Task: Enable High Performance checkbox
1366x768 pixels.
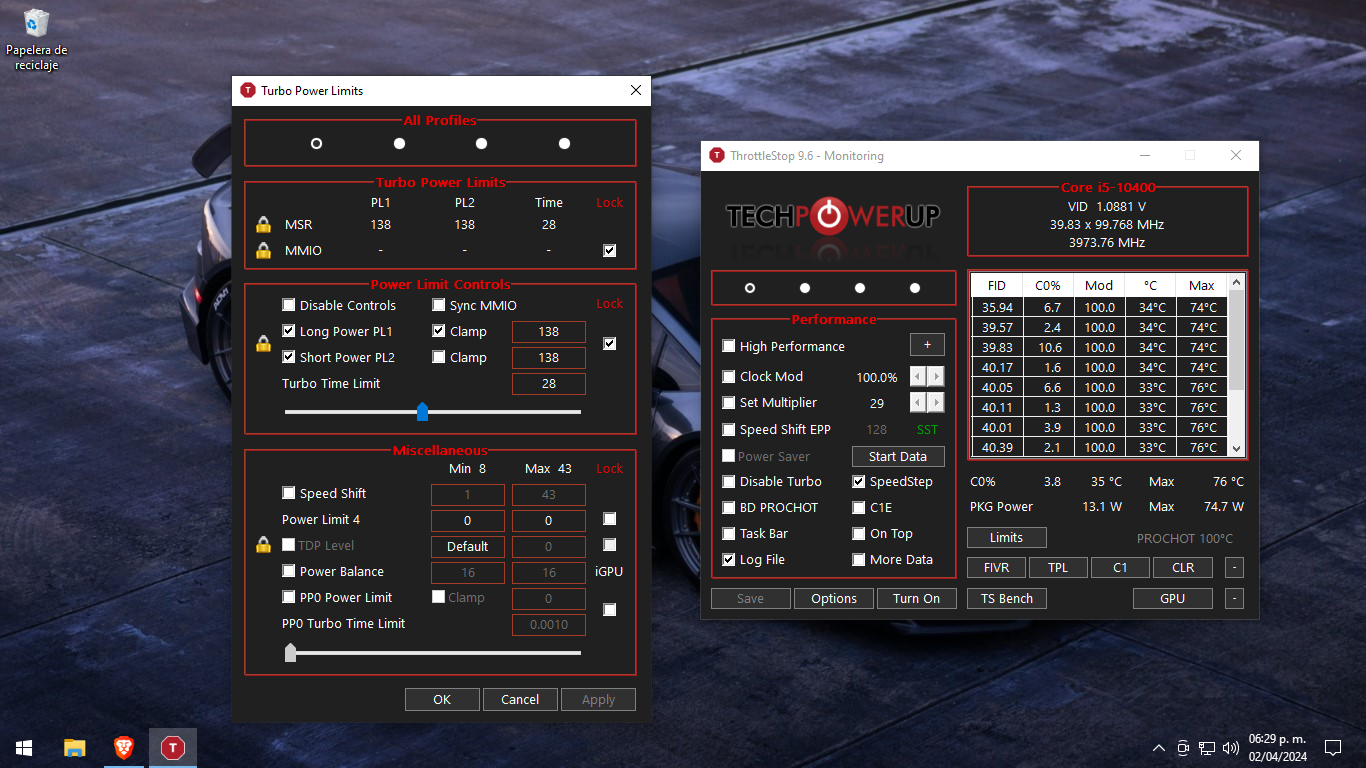Action: coord(729,346)
